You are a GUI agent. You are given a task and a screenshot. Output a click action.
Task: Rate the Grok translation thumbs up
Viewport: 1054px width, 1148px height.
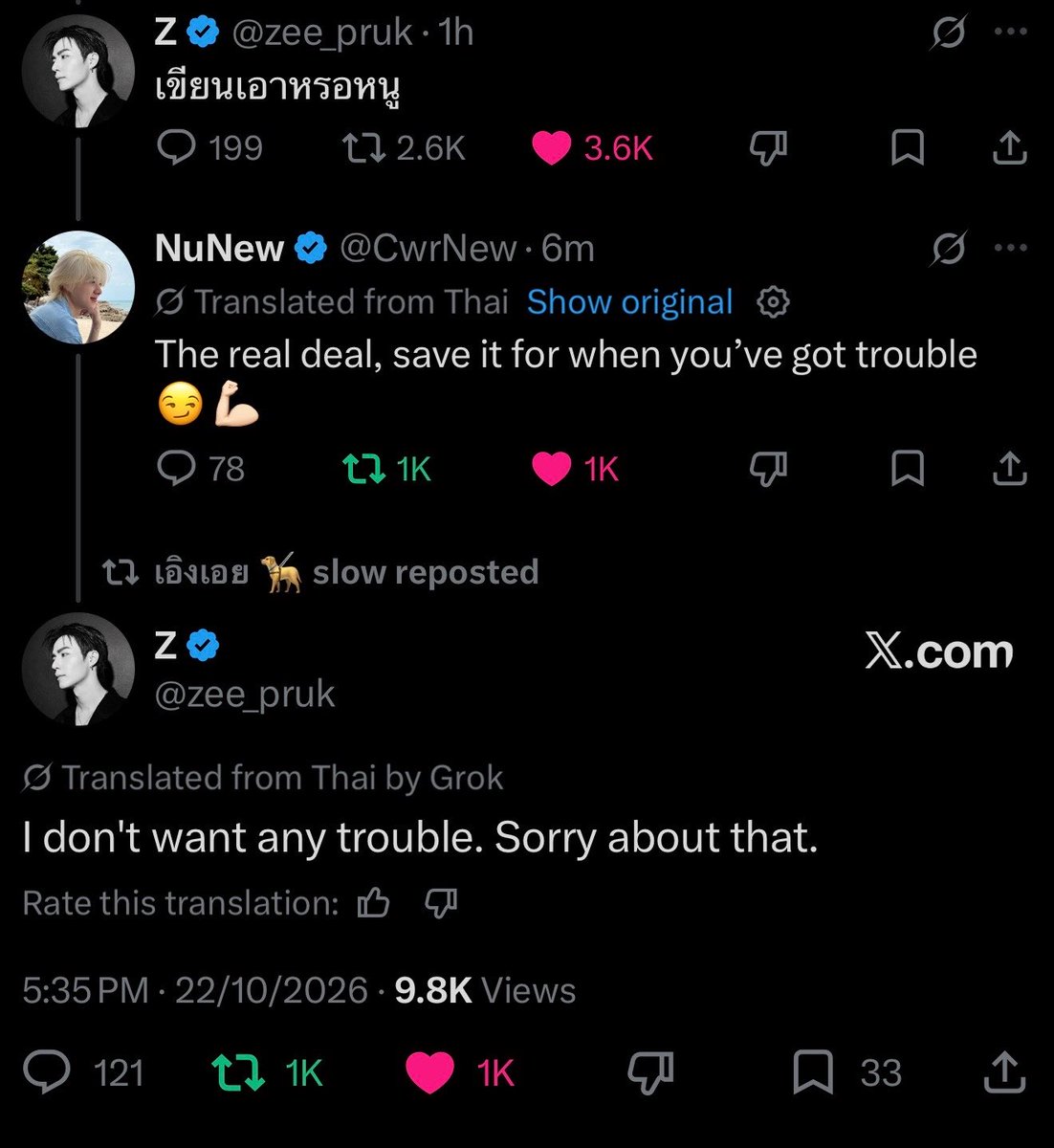pyautogui.click(x=373, y=903)
